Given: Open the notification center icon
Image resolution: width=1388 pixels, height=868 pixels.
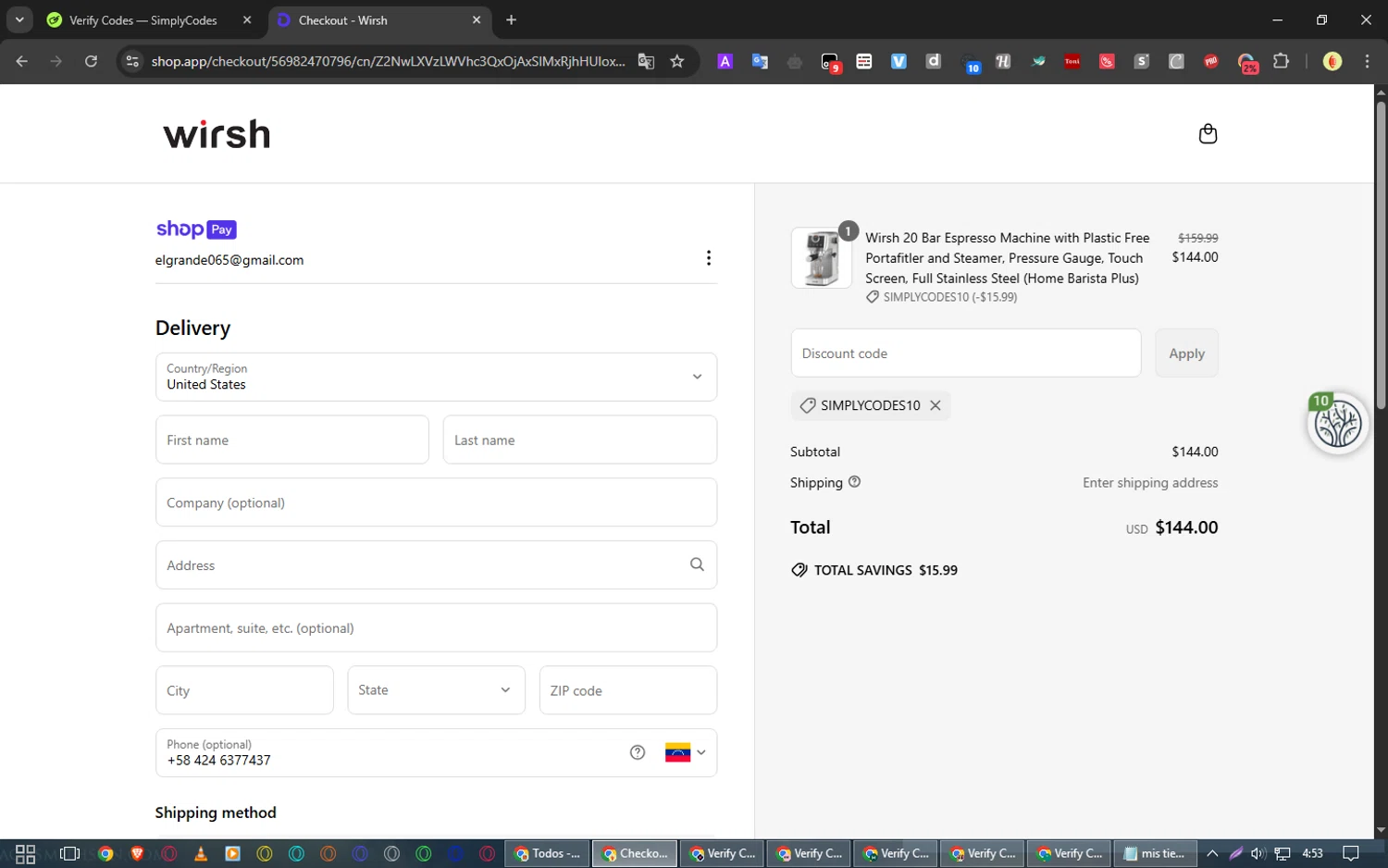Looking at the screenshot, I should coord(1351,853).
